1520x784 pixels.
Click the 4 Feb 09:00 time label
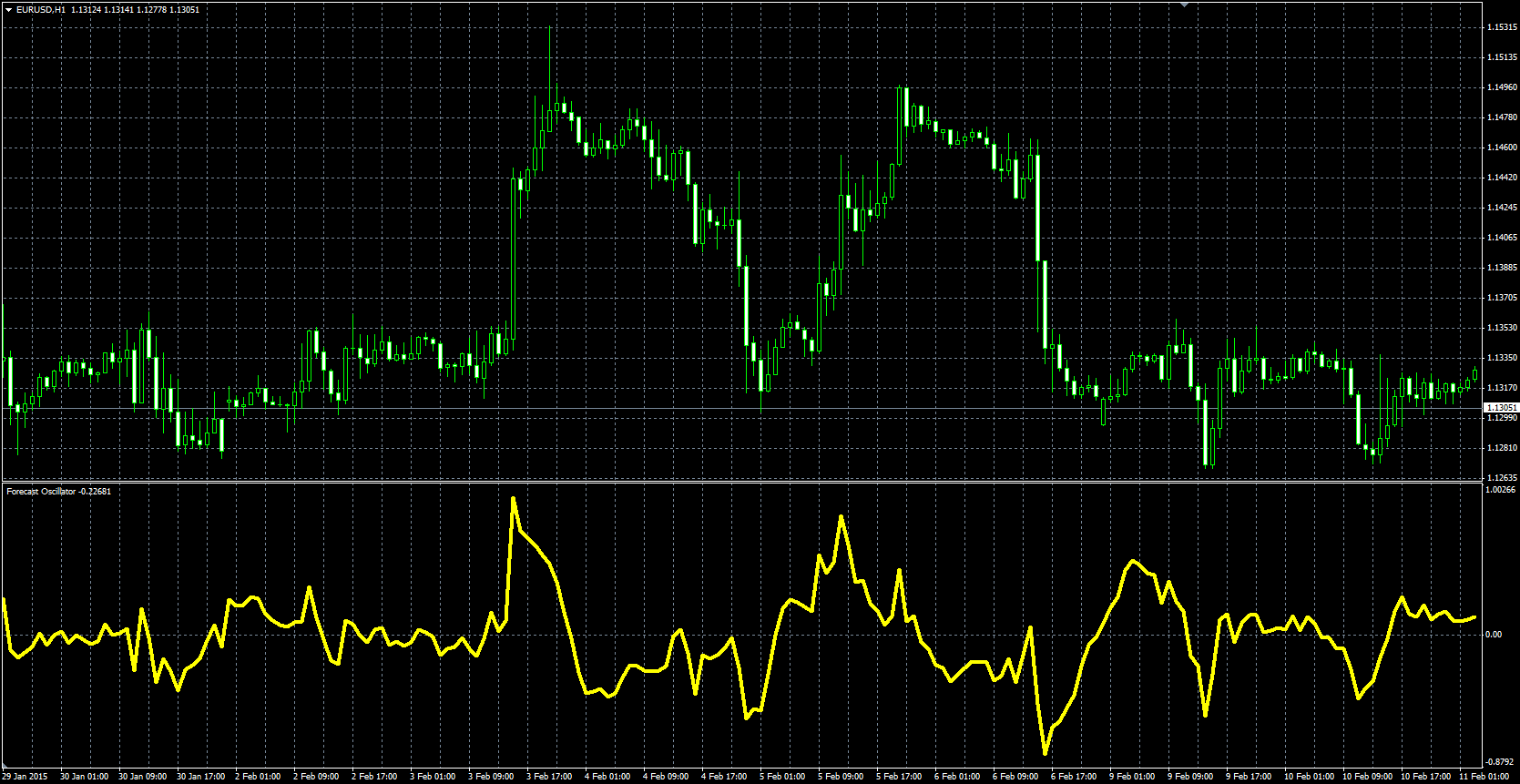[x=667, y=777]
